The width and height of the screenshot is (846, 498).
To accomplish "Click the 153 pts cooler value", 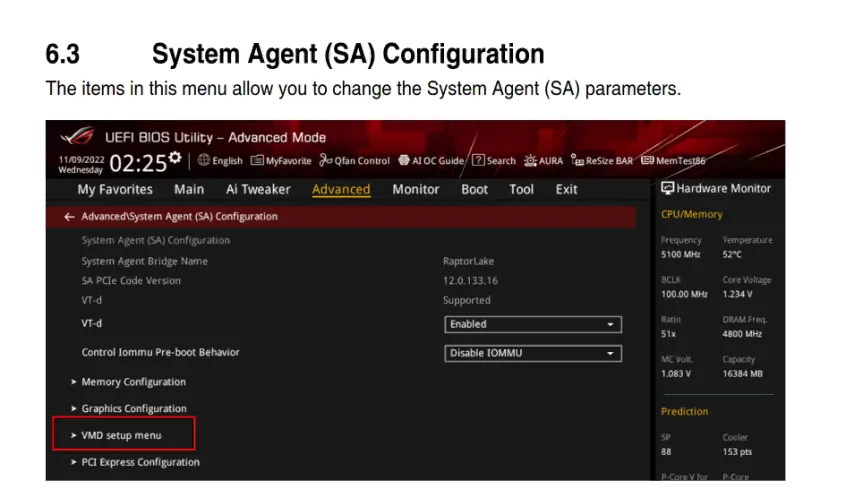I will pos(737,452).
